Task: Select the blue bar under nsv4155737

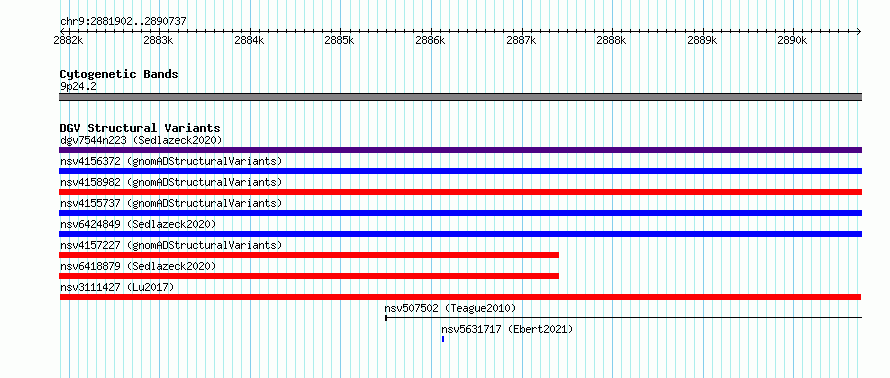Action: (460, 213)
